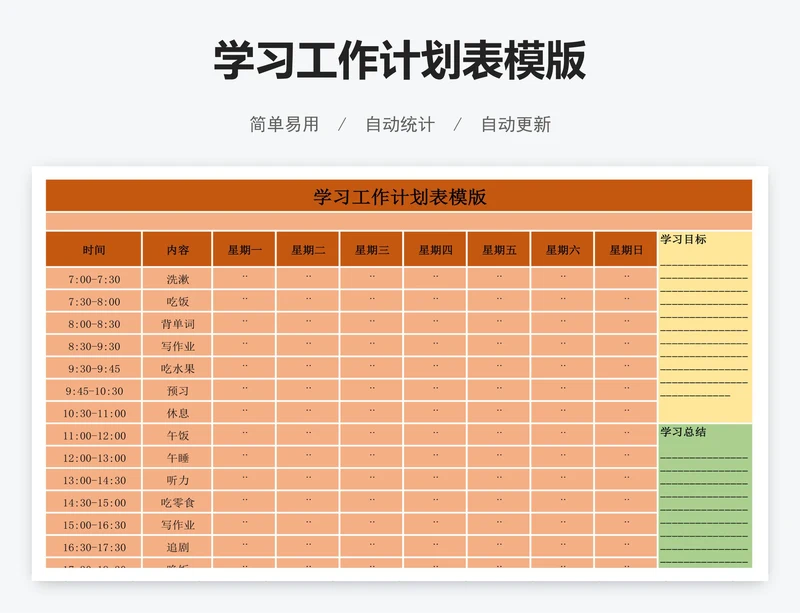
Task: Click the 自动统计 feature label
Action: click(400, 125)
